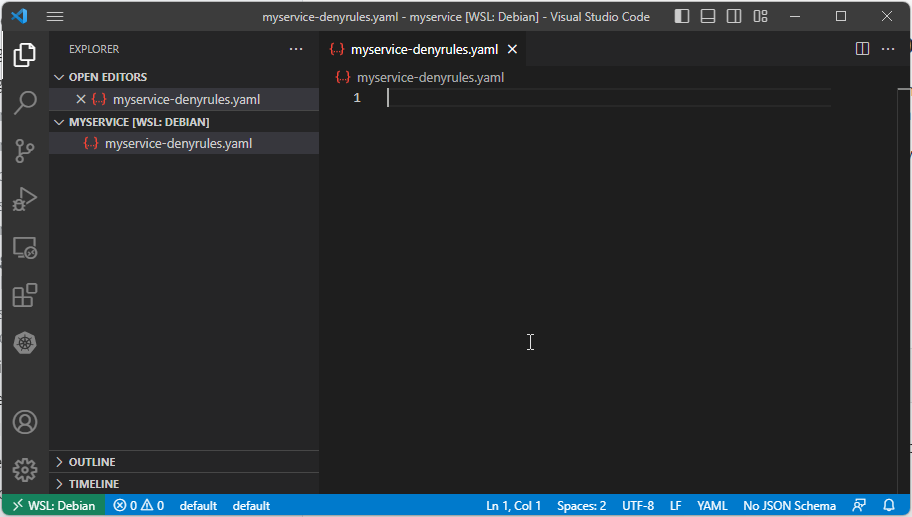Viewport: 912px width, 517px height.
Task: Click the WSL: Debian remote indicator
Action: tap(53, 506)
